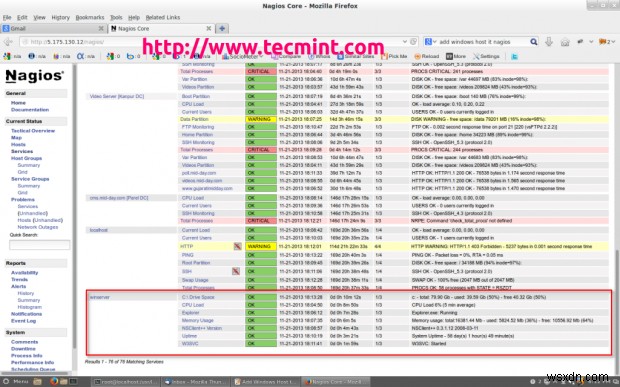This screenshot has width=620, height=387.
Task: Go back using the browser back arrow
Action: click(8, 42)
